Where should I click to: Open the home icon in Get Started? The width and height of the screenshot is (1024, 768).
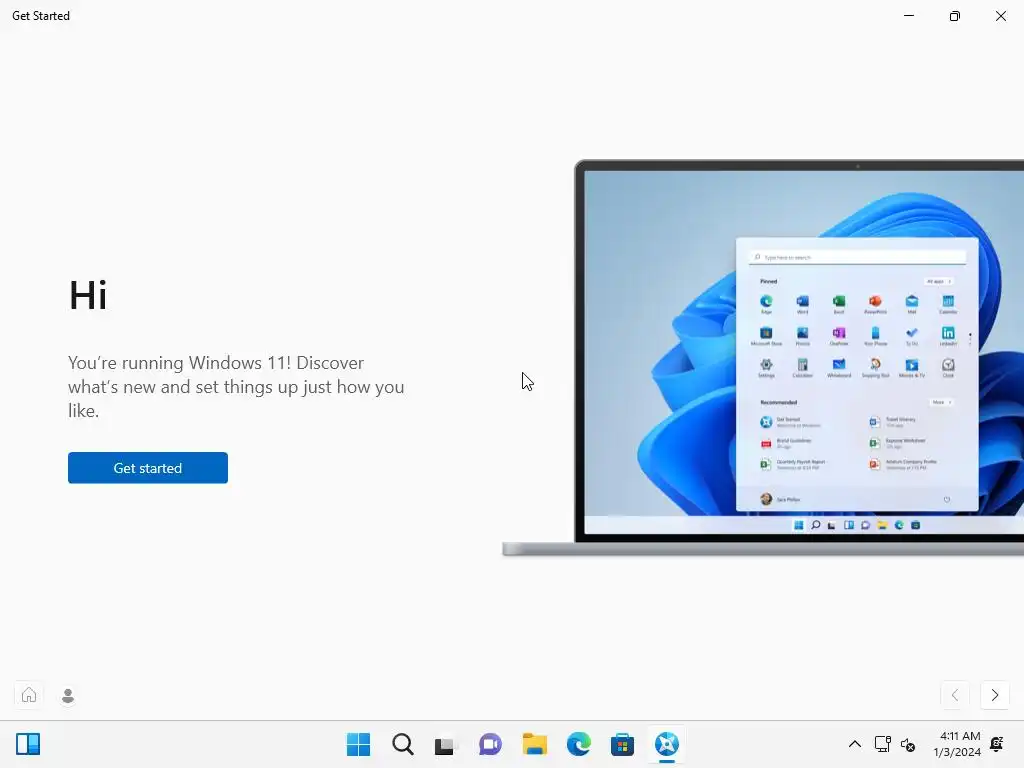click(x=29, y=695)
